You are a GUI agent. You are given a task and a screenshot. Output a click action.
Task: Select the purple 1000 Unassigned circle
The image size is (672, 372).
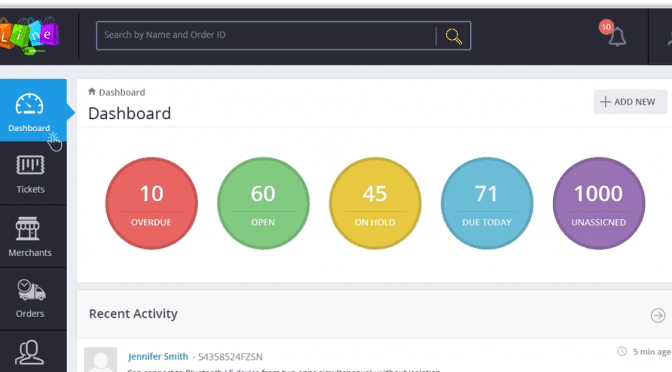(599, 203)
